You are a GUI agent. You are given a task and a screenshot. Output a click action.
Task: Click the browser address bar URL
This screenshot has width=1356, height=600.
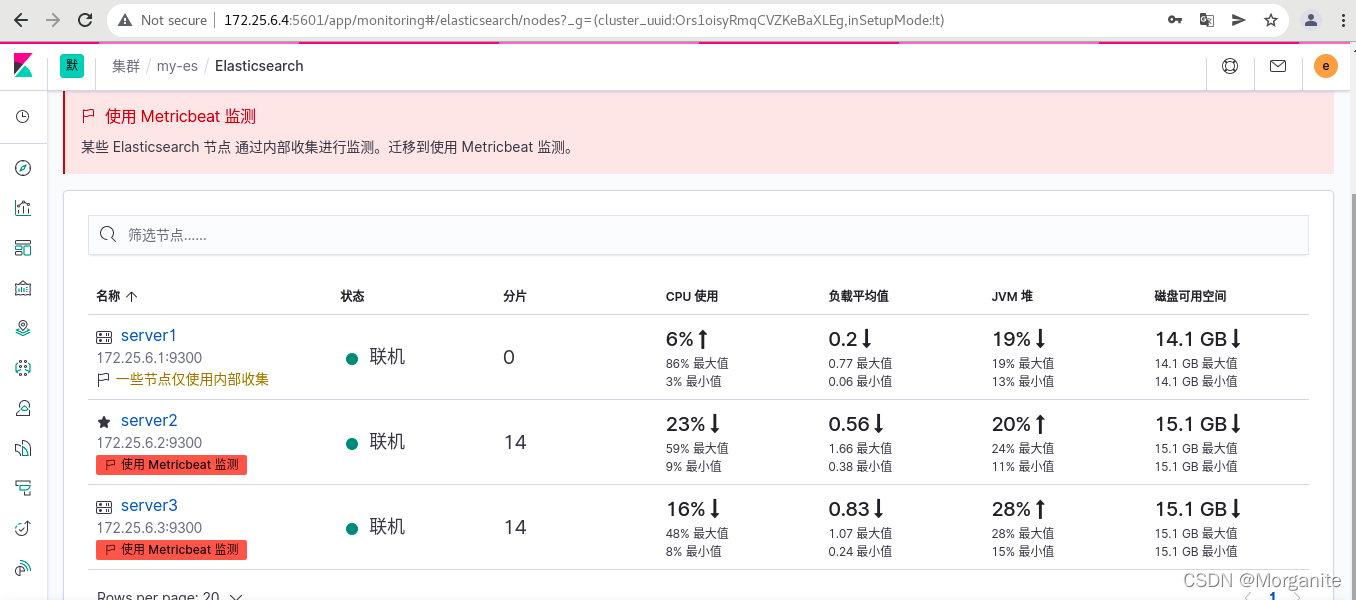(x=584, y=20)
